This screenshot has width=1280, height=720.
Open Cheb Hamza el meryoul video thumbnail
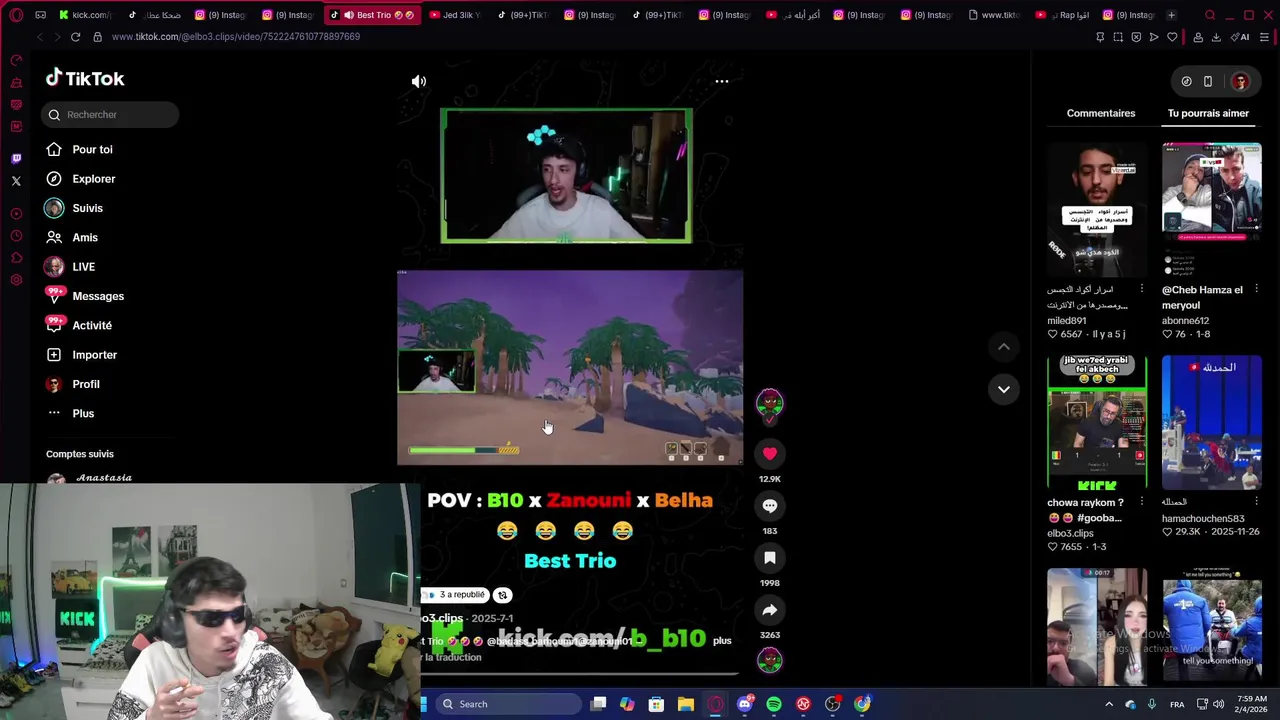1211,210
